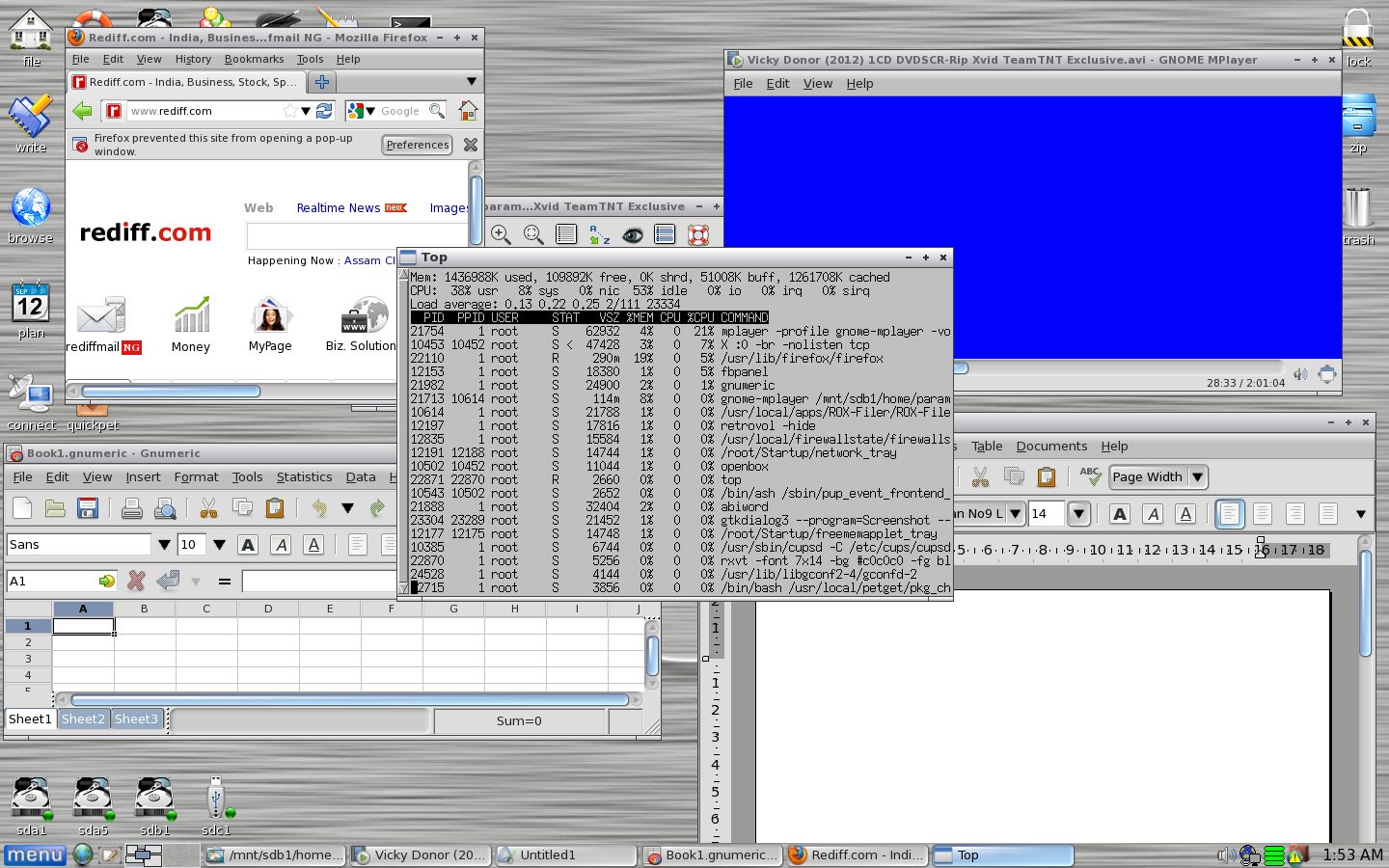Open sda1 drive desktop icon

31,806
